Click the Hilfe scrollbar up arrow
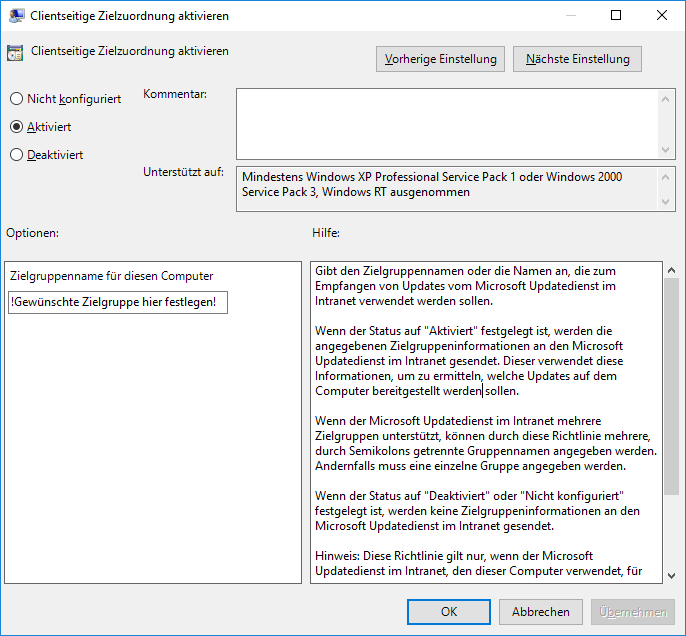 (x=671, y=271)
